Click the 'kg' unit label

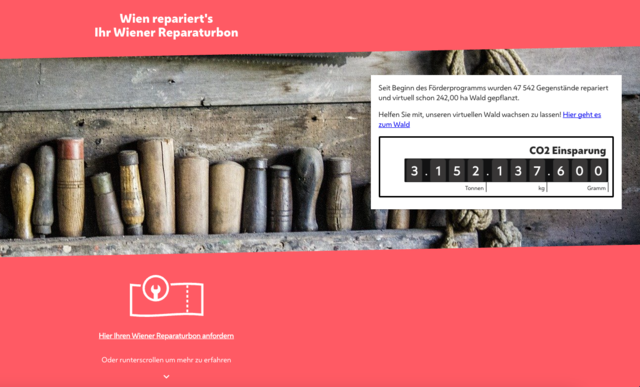click(x=541, y=188)
